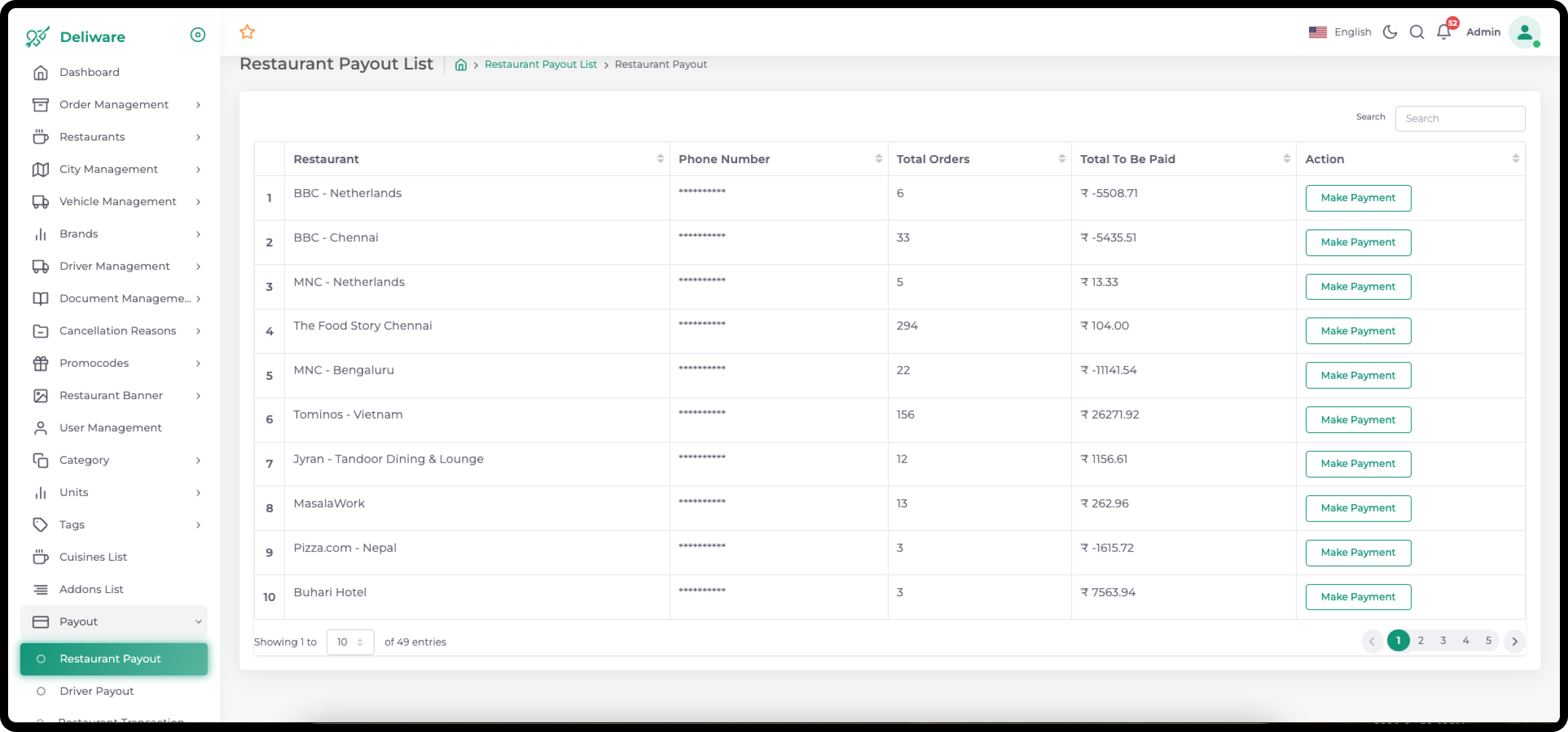1568x732 pixels.
Task: Make Payment for Buhari Hotel
Action: [1358, 597]
